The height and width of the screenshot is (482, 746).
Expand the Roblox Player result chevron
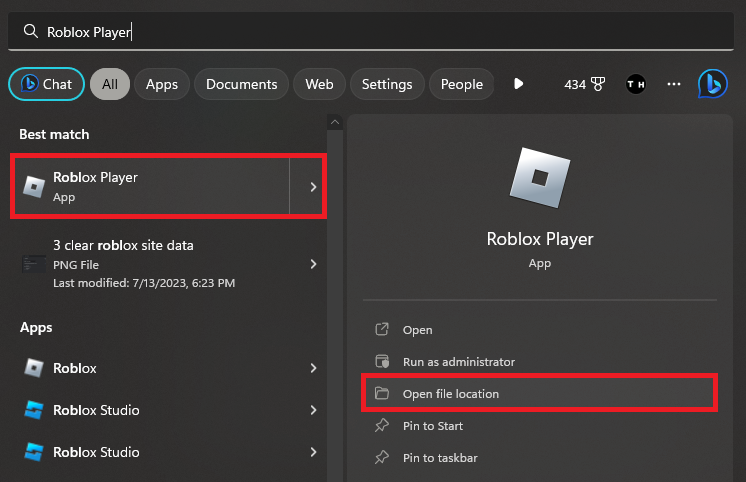pyautogui.click(x=313, y=187)
